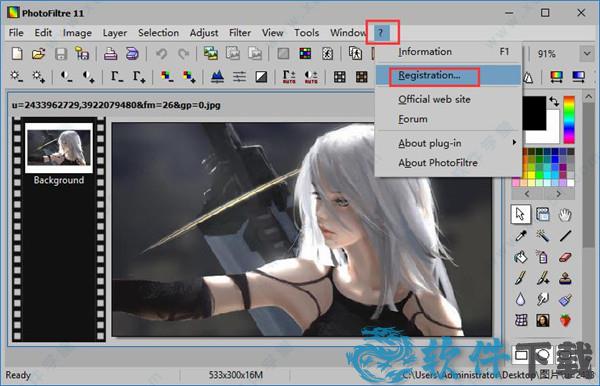
Task: Select the Background layer thumbnail
Action: 59,147
